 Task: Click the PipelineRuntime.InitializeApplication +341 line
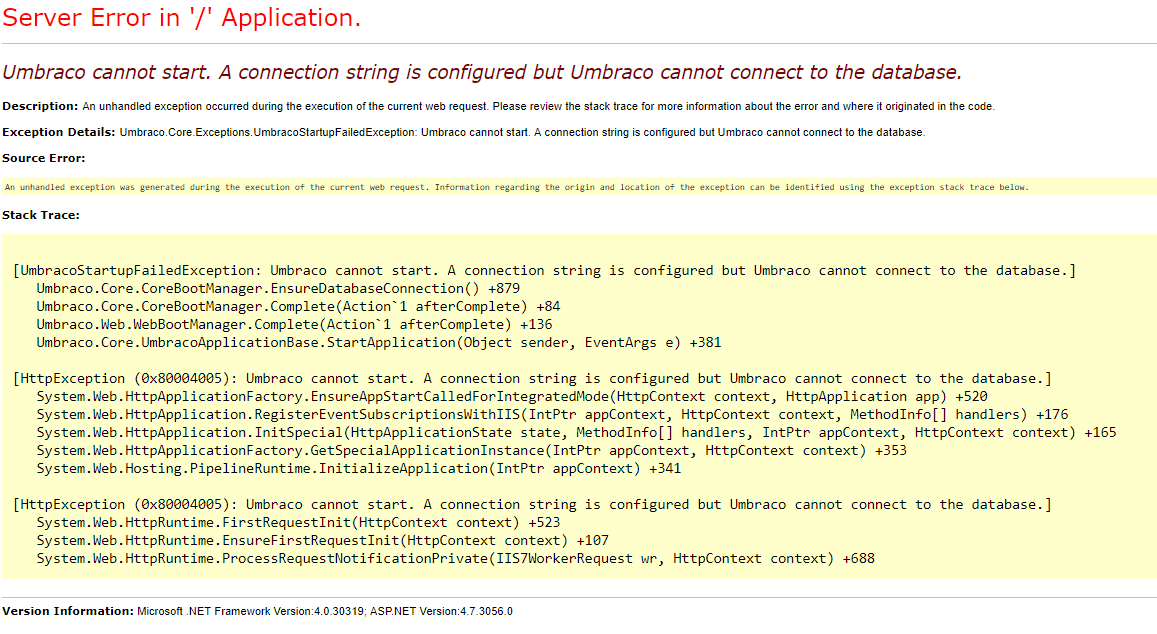[359, 469]
